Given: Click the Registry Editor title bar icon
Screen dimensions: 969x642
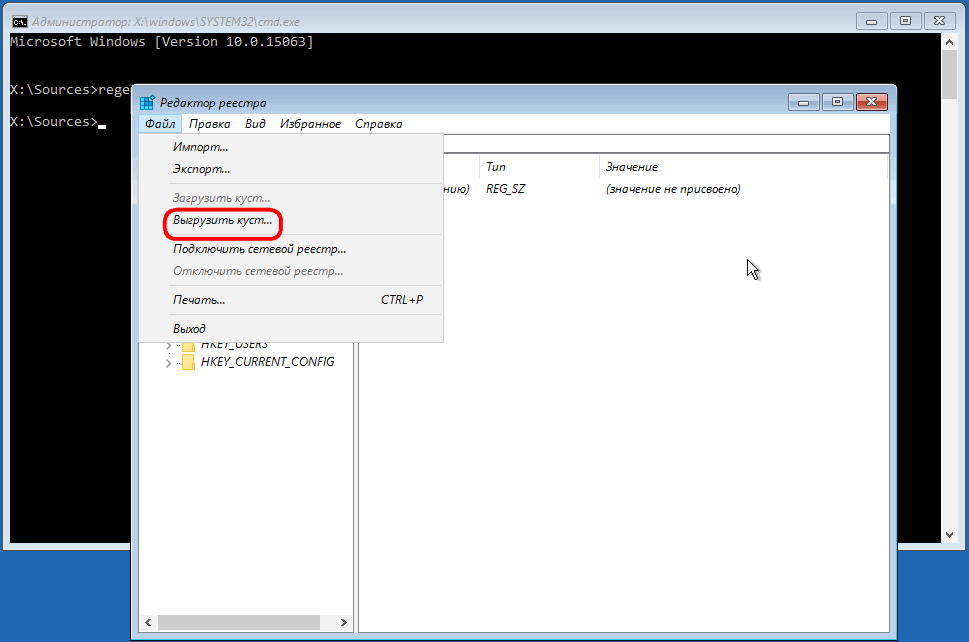Looking at the screenshot, I should click(x=147, y=103).
